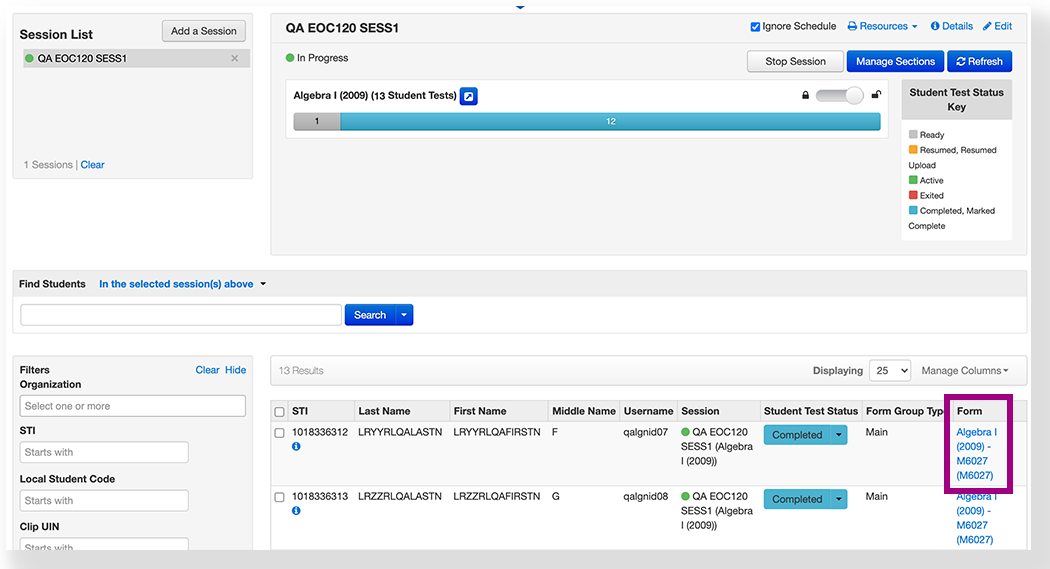Click the Stop Session button
Viewport: 1050px width, 569px height.
(795, 62)
